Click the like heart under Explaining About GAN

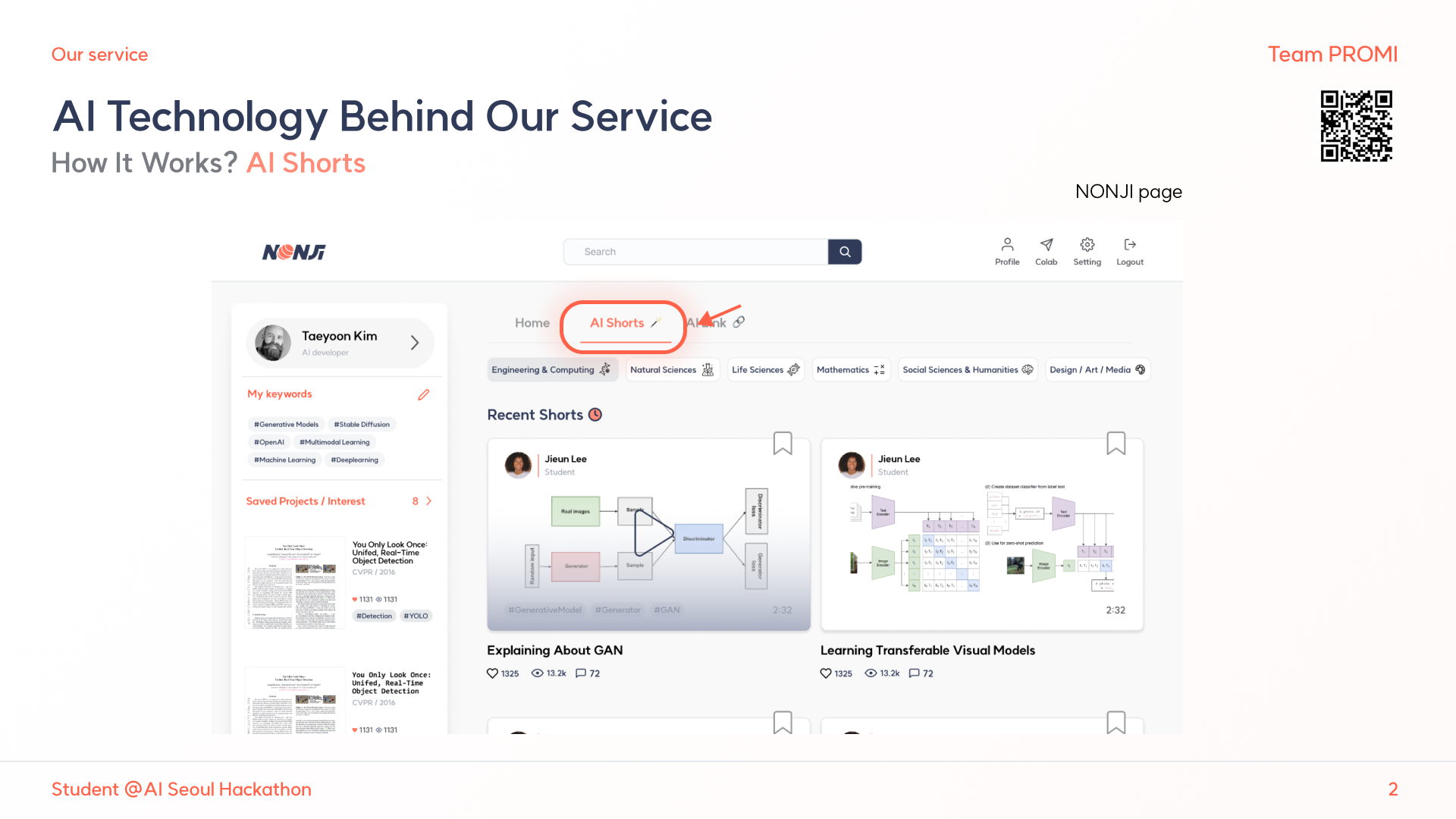493,673
